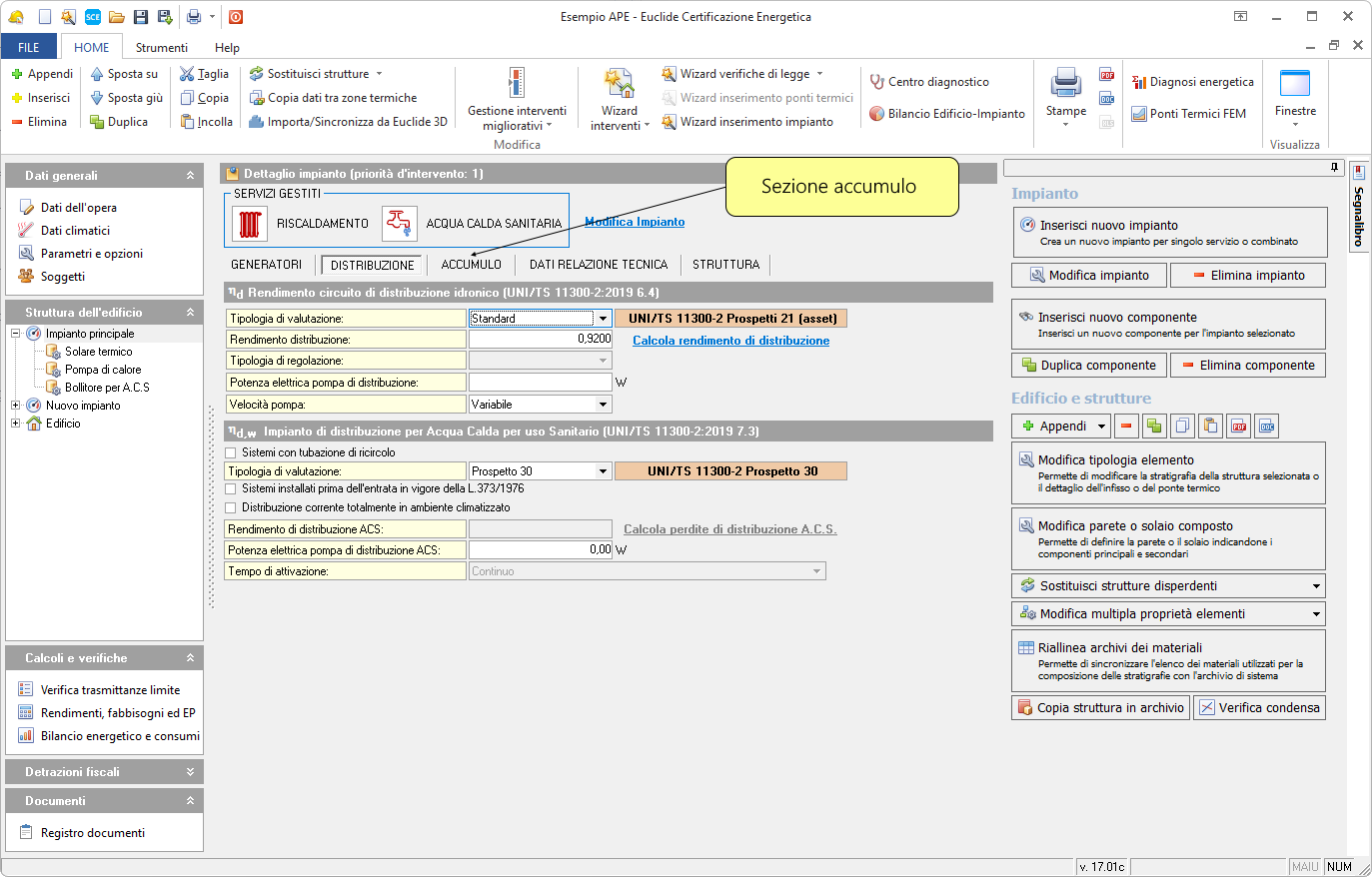Click the Riscaldamento radiator icon

tap(250, 224)
